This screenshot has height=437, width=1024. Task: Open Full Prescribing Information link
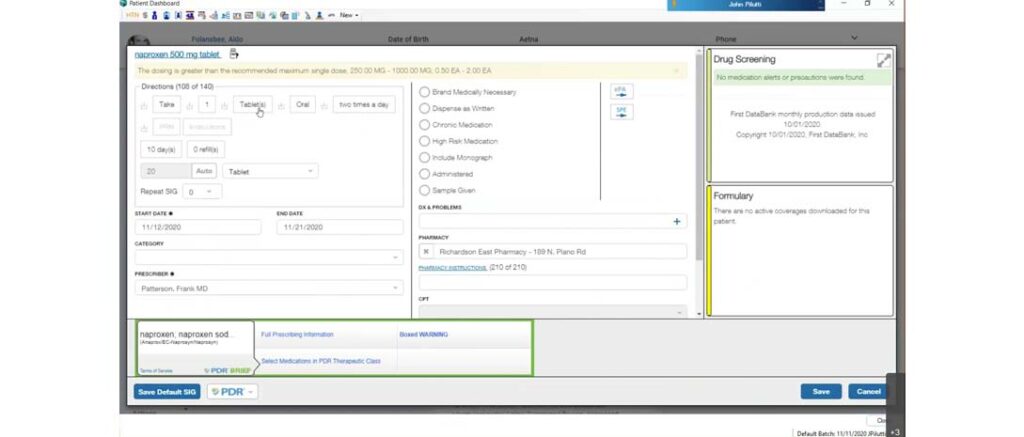click(x=297, y=334)
